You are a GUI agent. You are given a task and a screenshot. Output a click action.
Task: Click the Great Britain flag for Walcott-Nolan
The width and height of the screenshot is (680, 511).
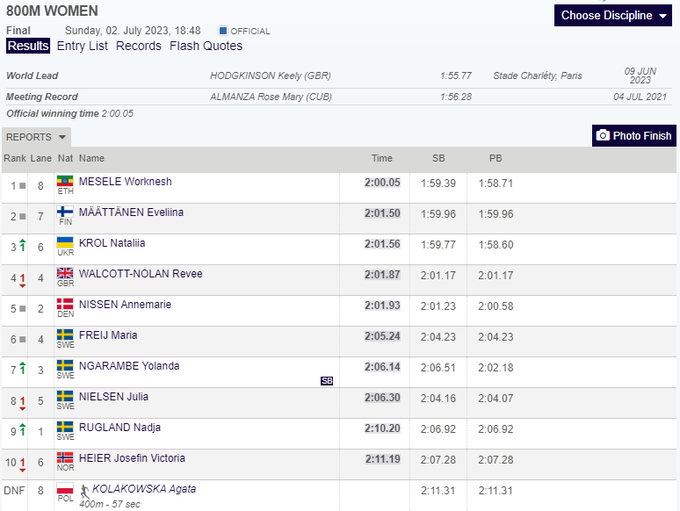pyautogui.click(x=65, y=274)
